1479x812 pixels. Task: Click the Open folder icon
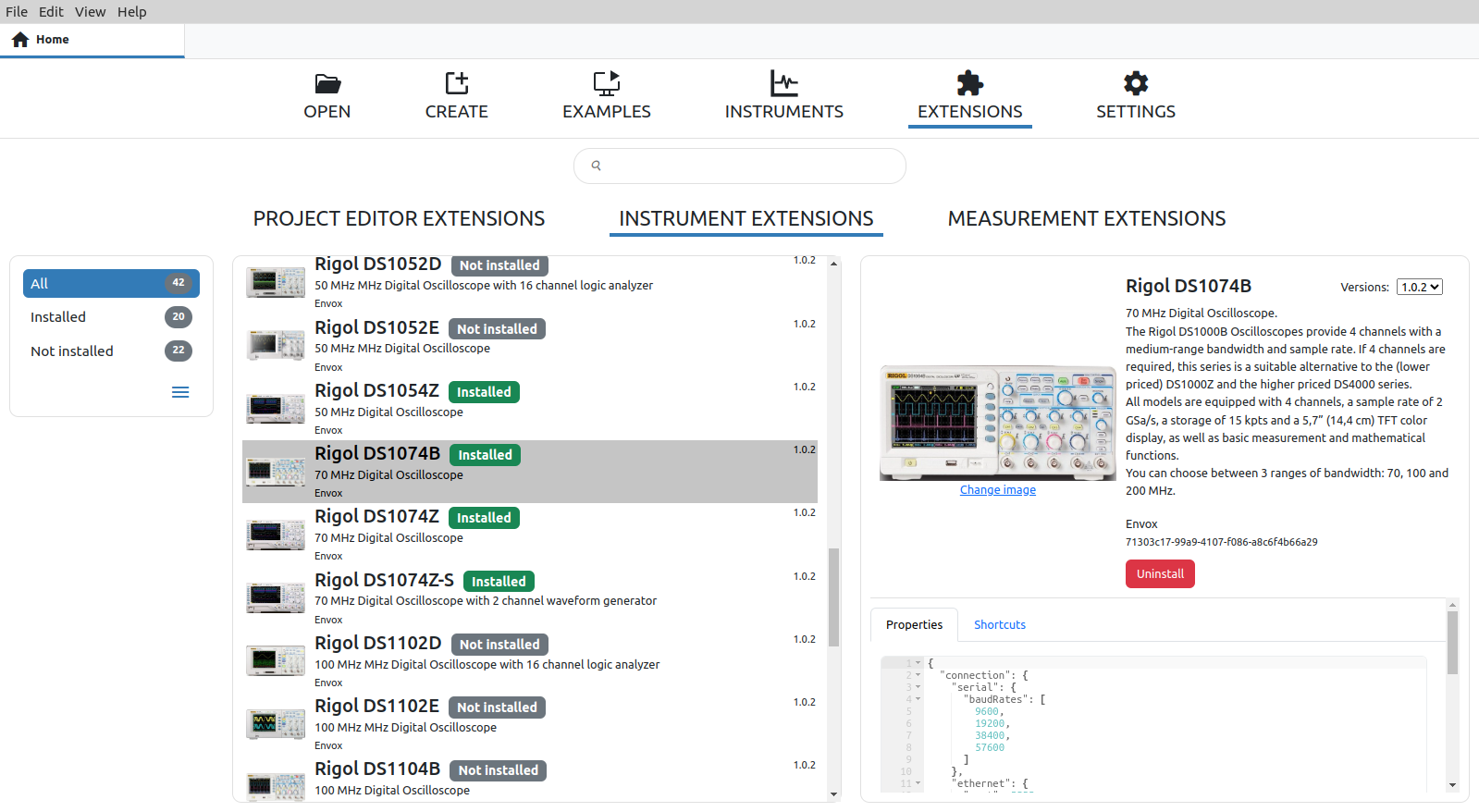pos(327,84)
